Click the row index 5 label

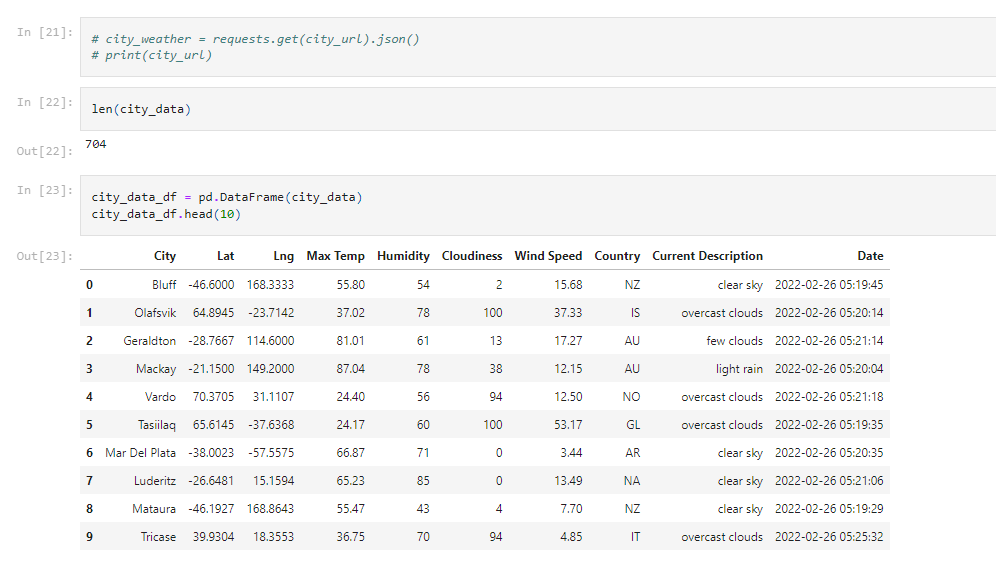[x=90, y=425]
